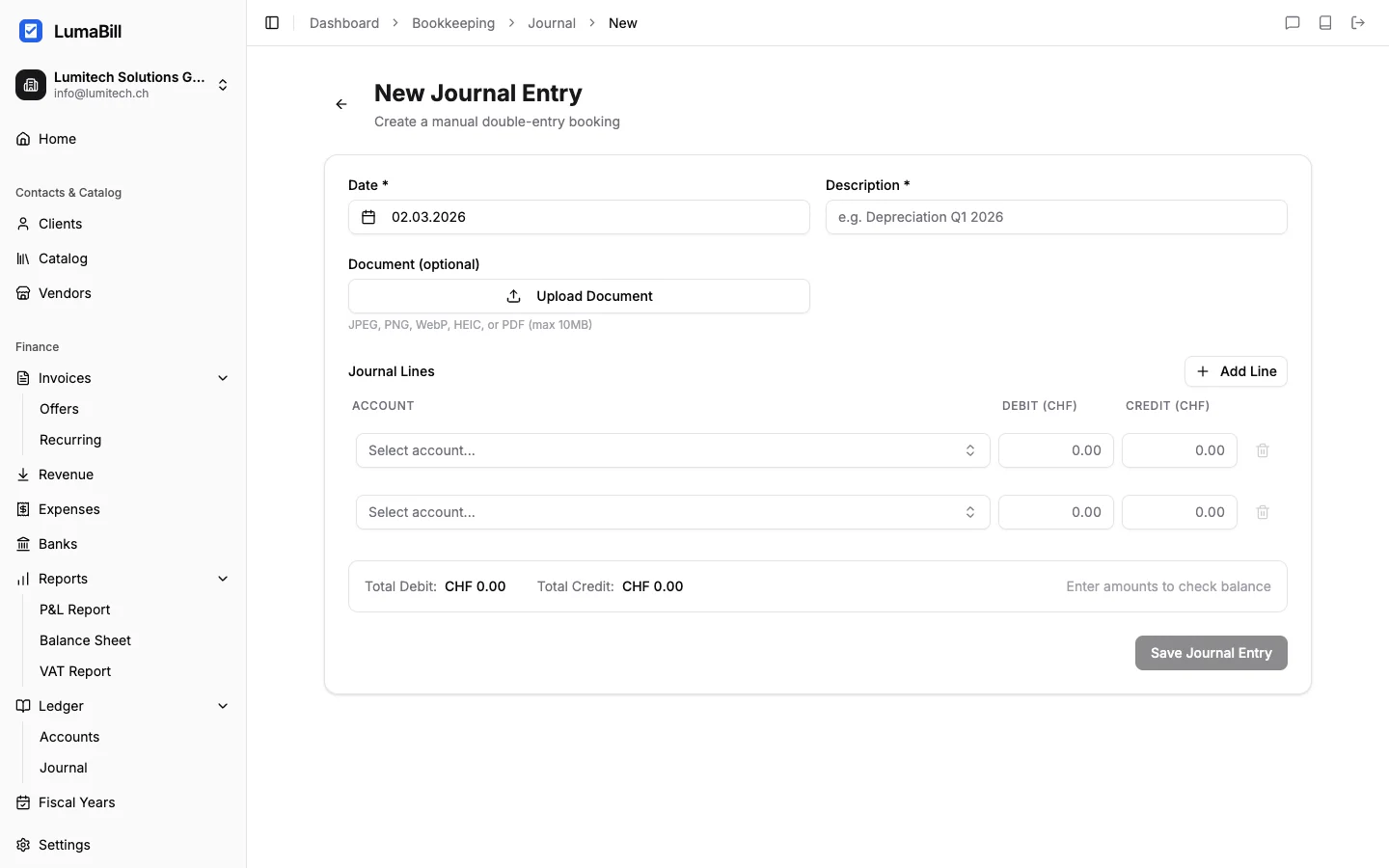Screen dimensions: 1389x868
Task: Open the Expenses section in the sidebar
Action: pyautogui.click(x=69, y=509)
